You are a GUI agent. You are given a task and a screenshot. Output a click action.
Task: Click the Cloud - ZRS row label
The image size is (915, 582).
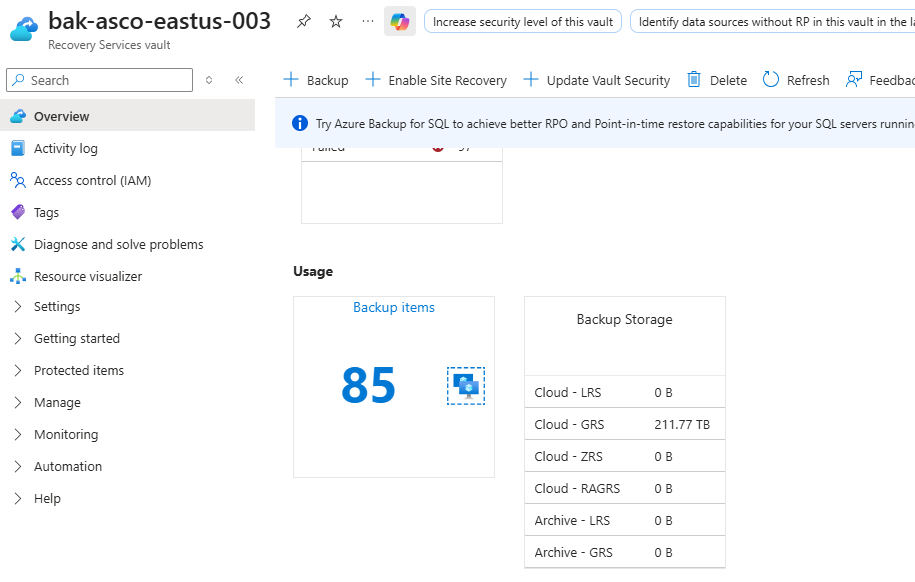[x=568, y=456]
